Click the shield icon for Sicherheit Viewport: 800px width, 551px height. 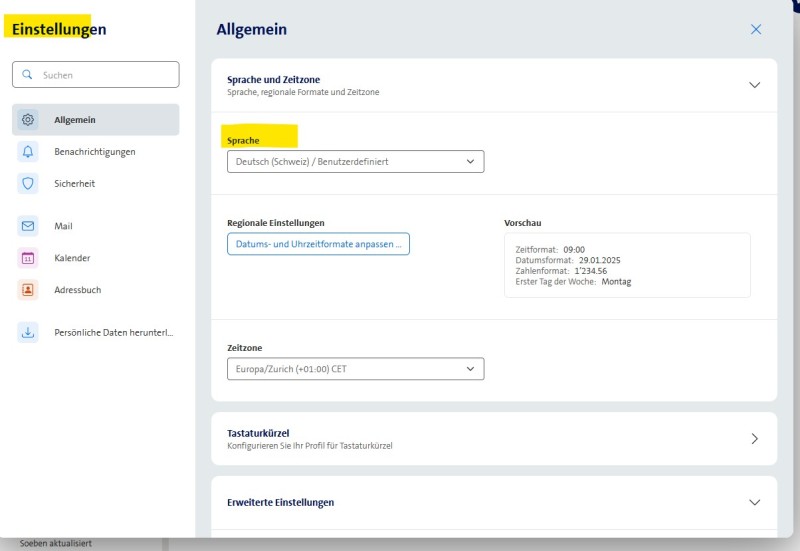pyautogui.click(x=28, y=184)
